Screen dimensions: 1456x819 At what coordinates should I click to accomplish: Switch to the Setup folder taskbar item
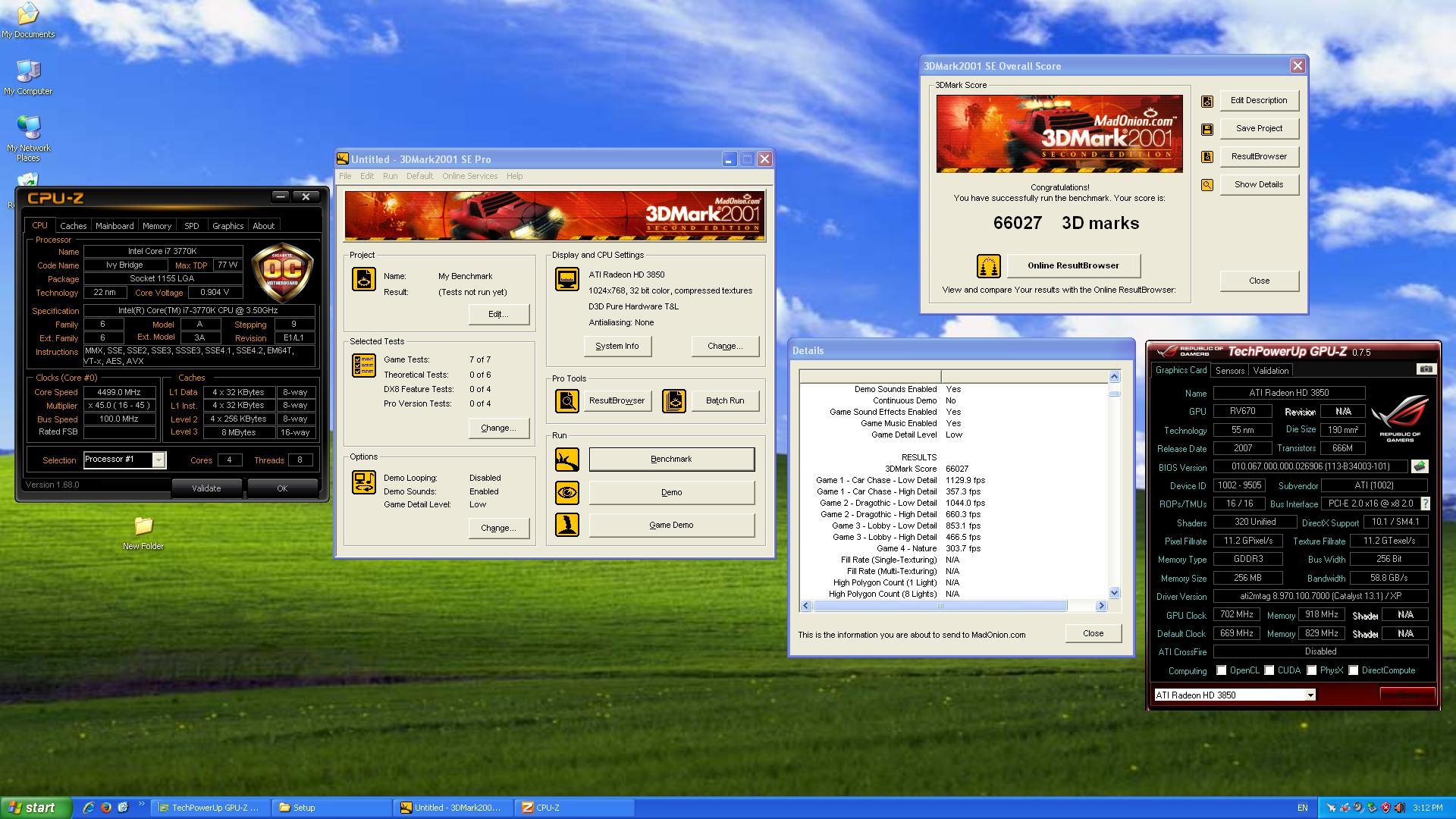331,808
